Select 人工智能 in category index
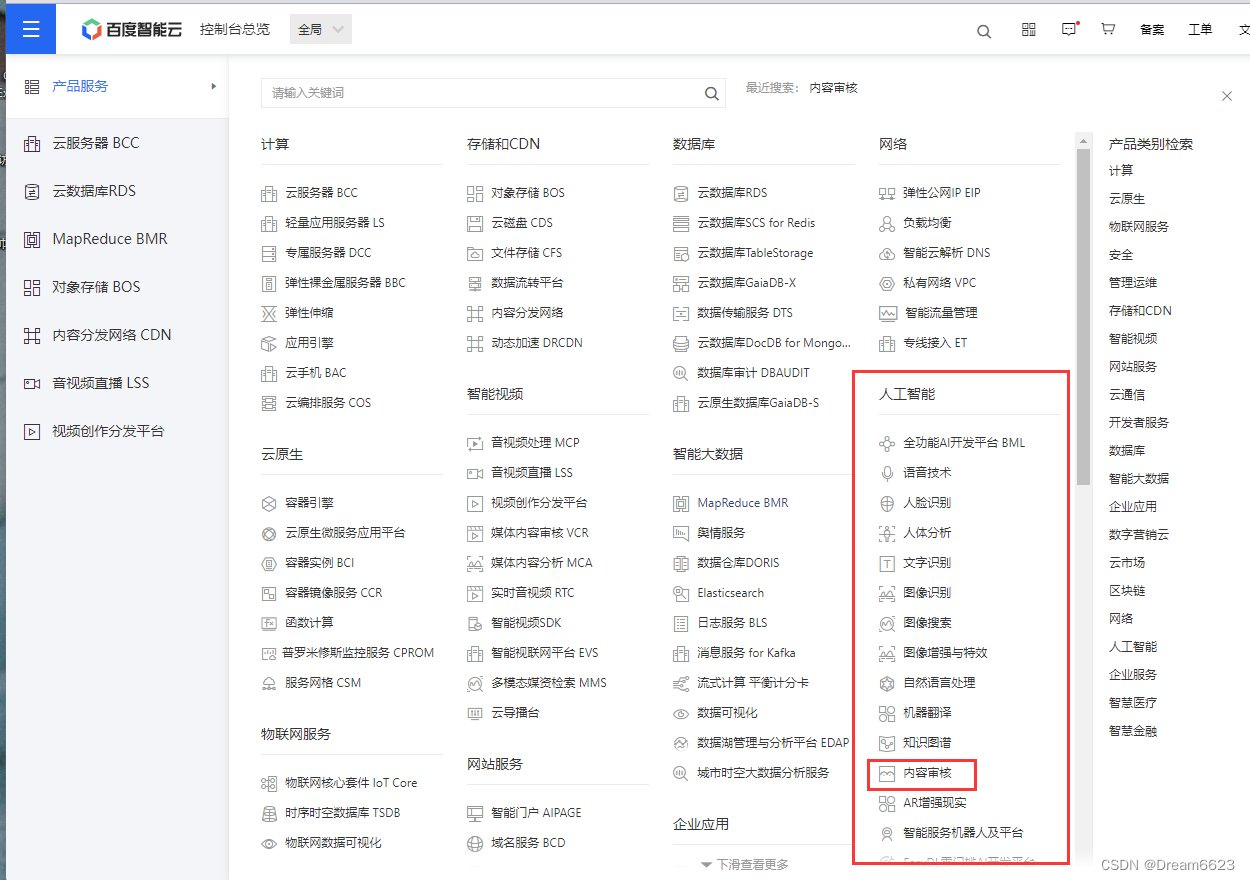 pos(1133,646)
